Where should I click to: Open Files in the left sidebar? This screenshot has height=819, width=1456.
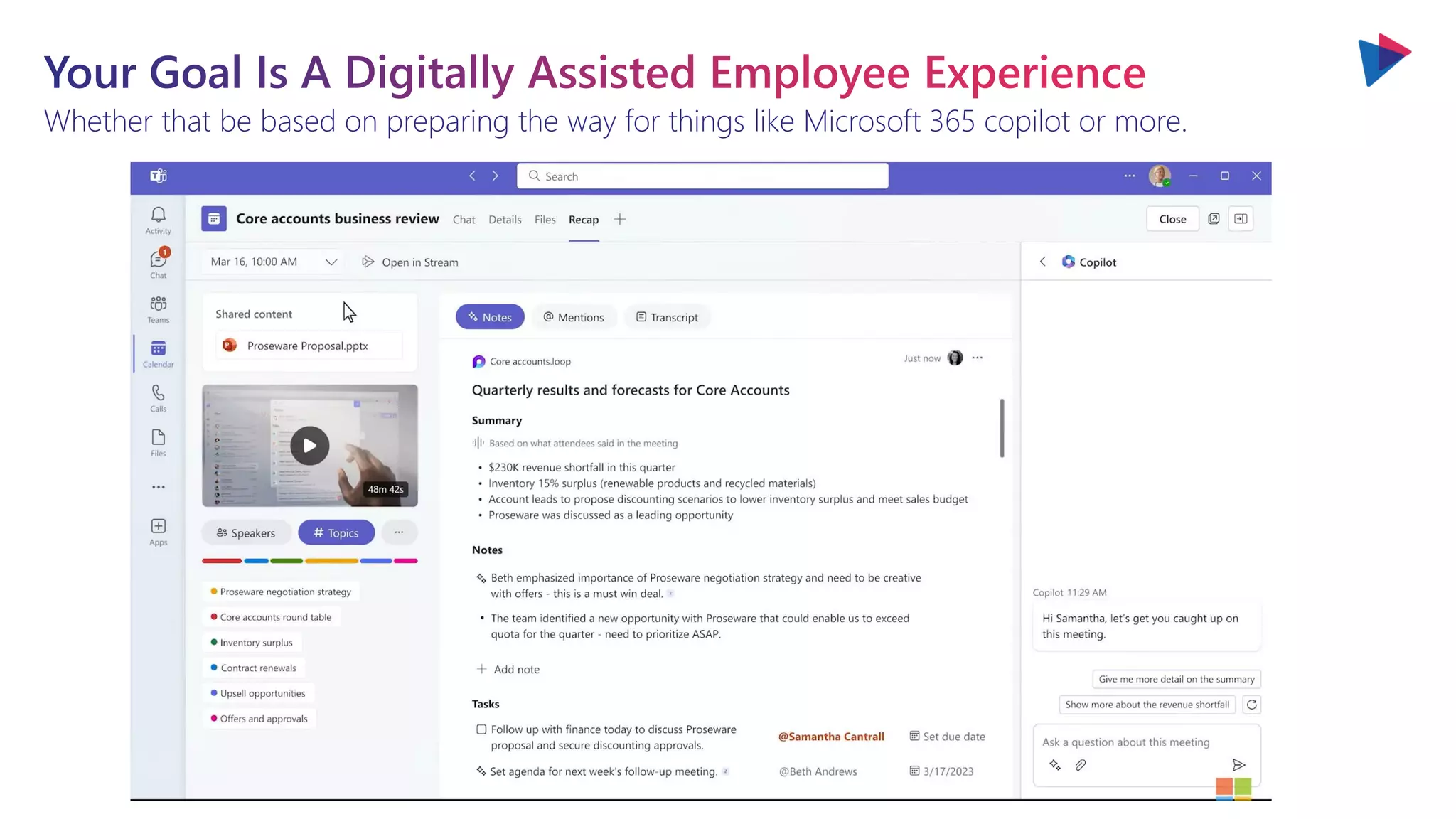point(158,443)
